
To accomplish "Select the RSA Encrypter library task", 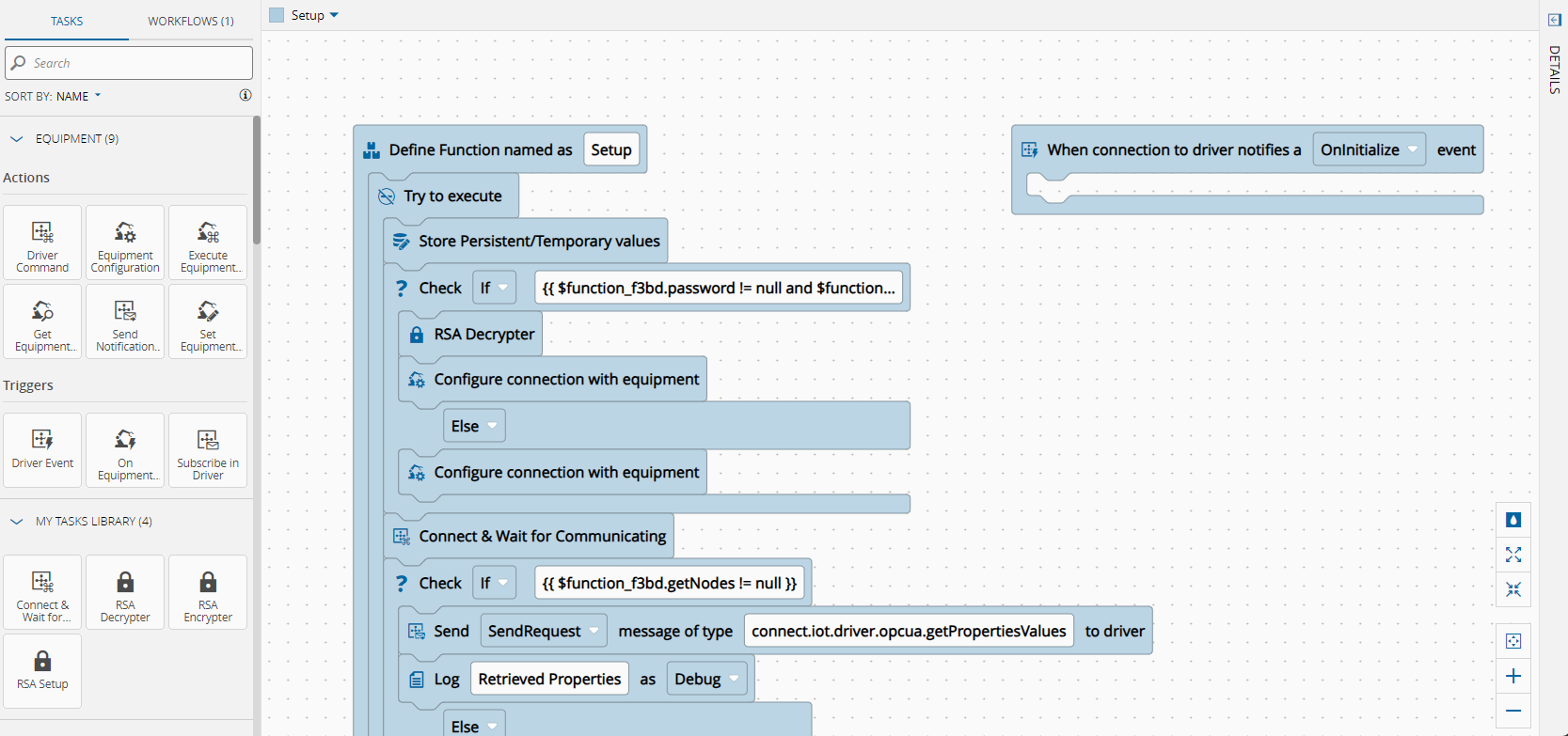I will 208,592.
